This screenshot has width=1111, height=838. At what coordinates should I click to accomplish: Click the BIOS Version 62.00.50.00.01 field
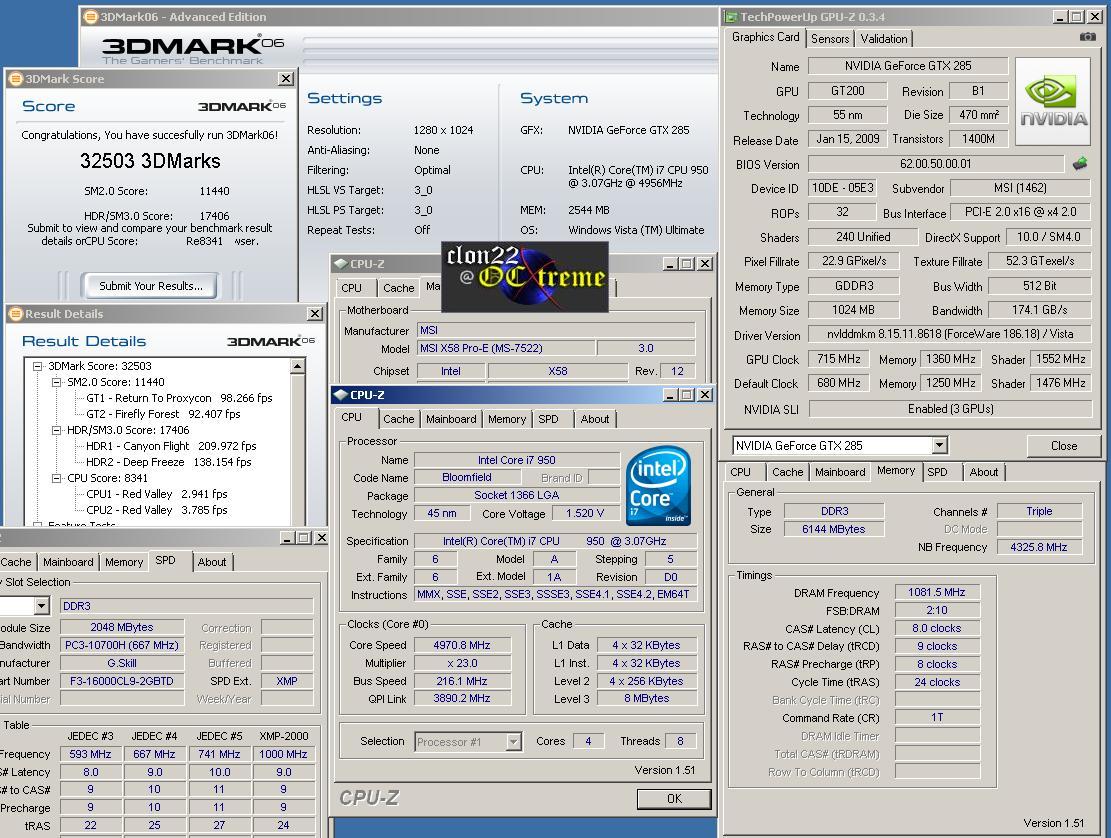click(x=935, y=164)
